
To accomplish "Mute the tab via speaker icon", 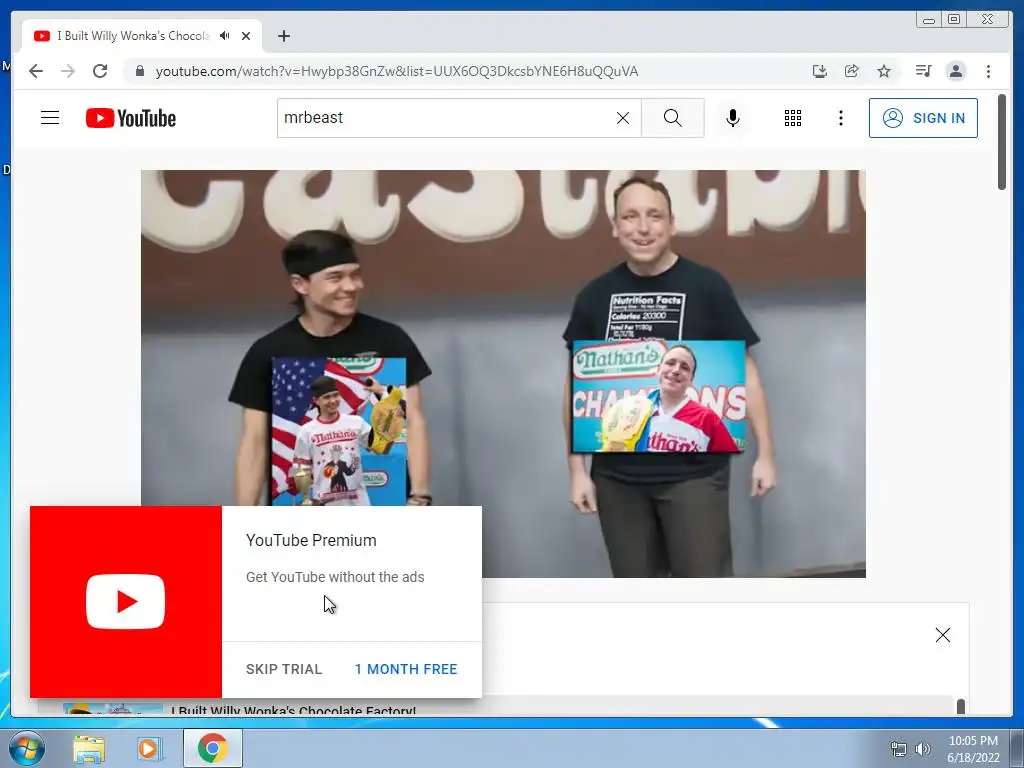I will (x=225, y=36).
